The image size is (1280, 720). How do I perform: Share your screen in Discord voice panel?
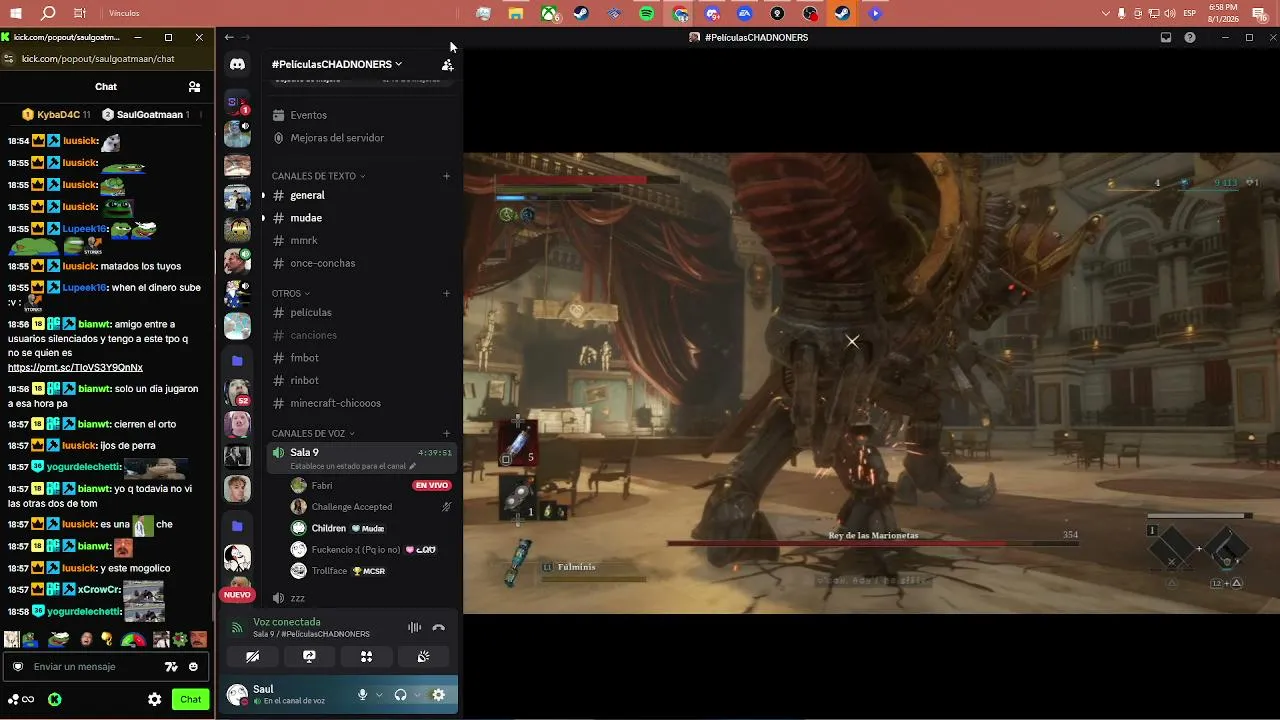click(309, 657)
